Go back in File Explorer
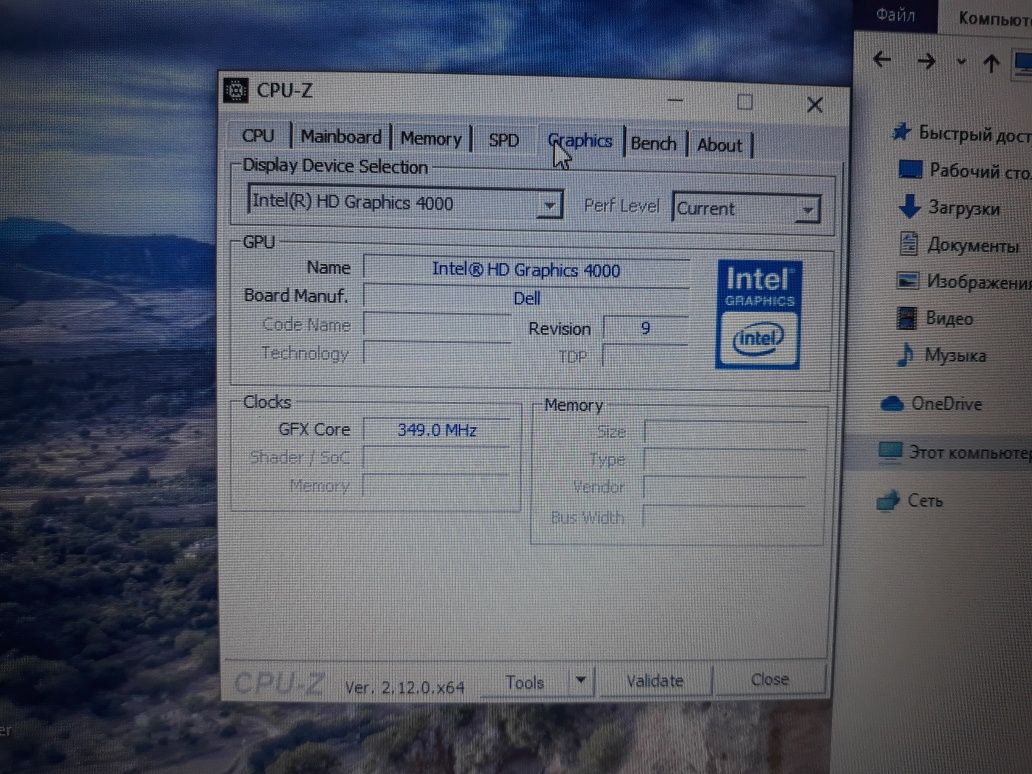Screen dimensions: 1032x774 [881, 61]
